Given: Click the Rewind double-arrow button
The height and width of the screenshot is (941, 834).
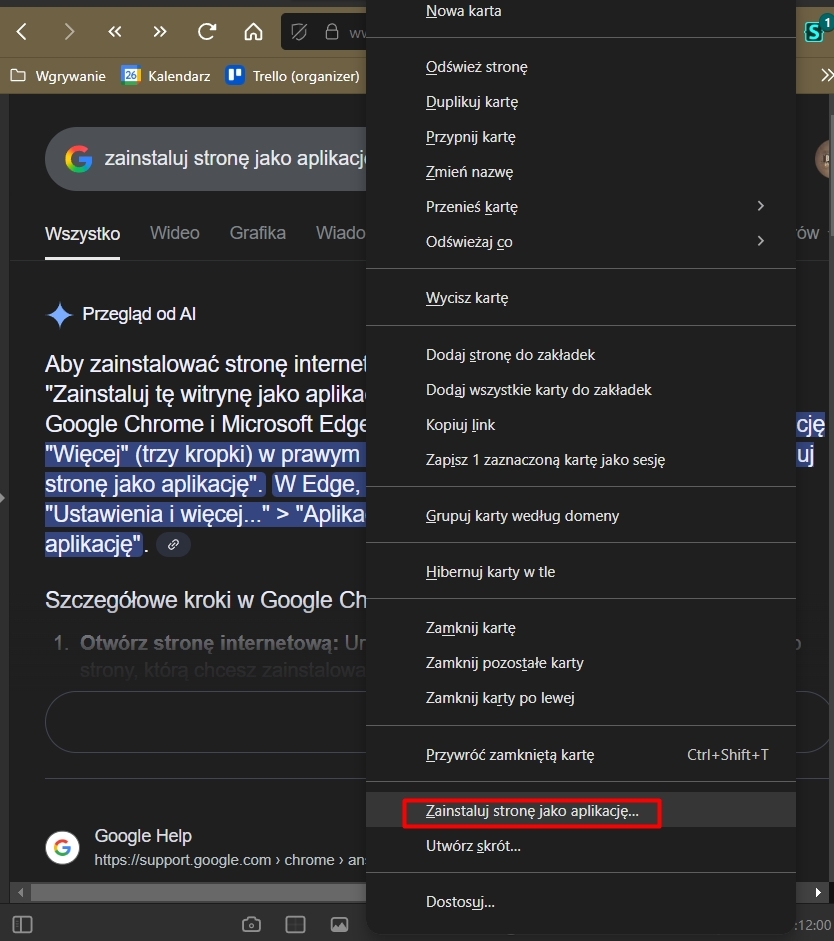Looking at the screenshot, I should 115,32.
